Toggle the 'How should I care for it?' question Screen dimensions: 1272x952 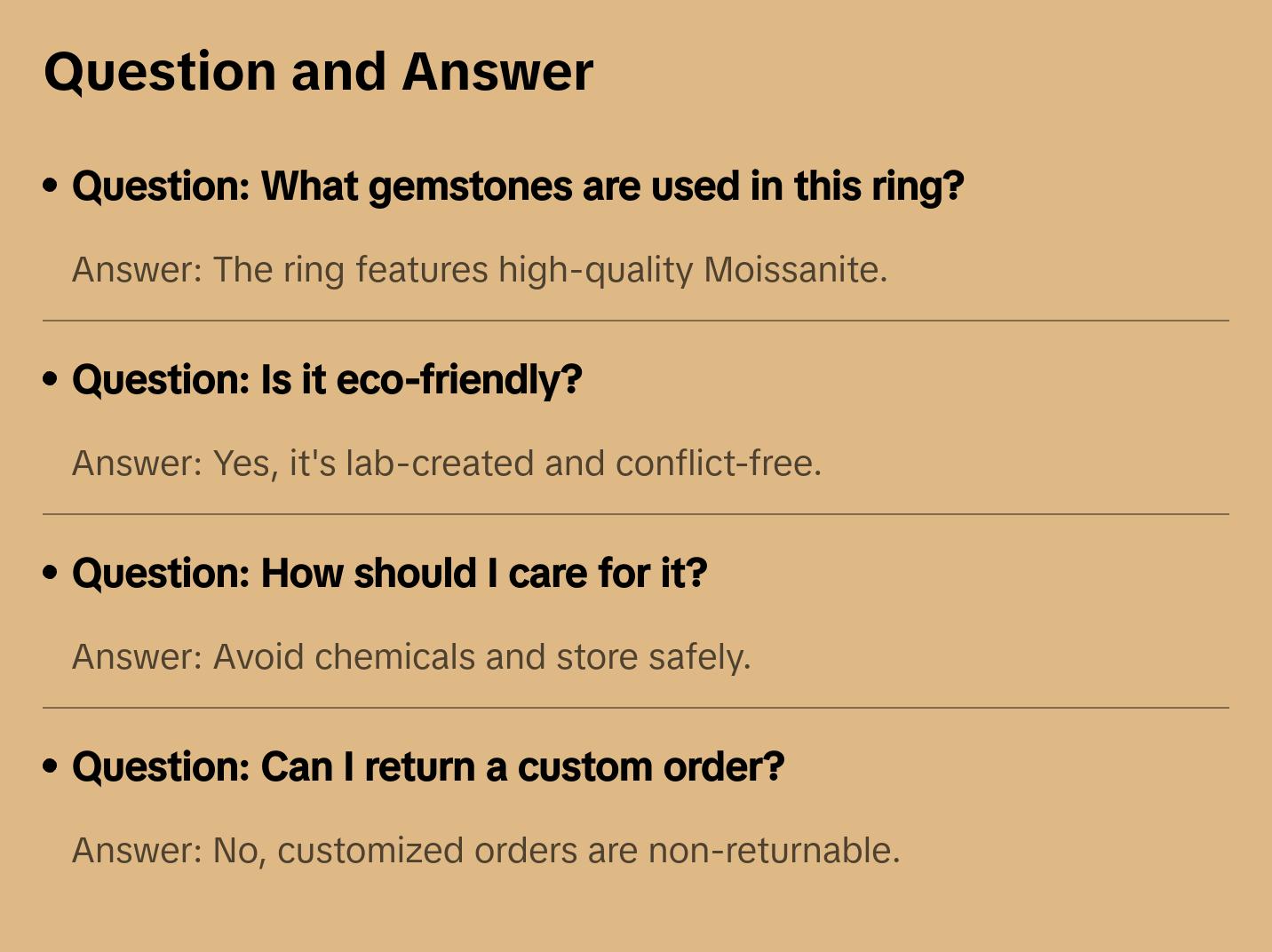click(x=389, y=574)
